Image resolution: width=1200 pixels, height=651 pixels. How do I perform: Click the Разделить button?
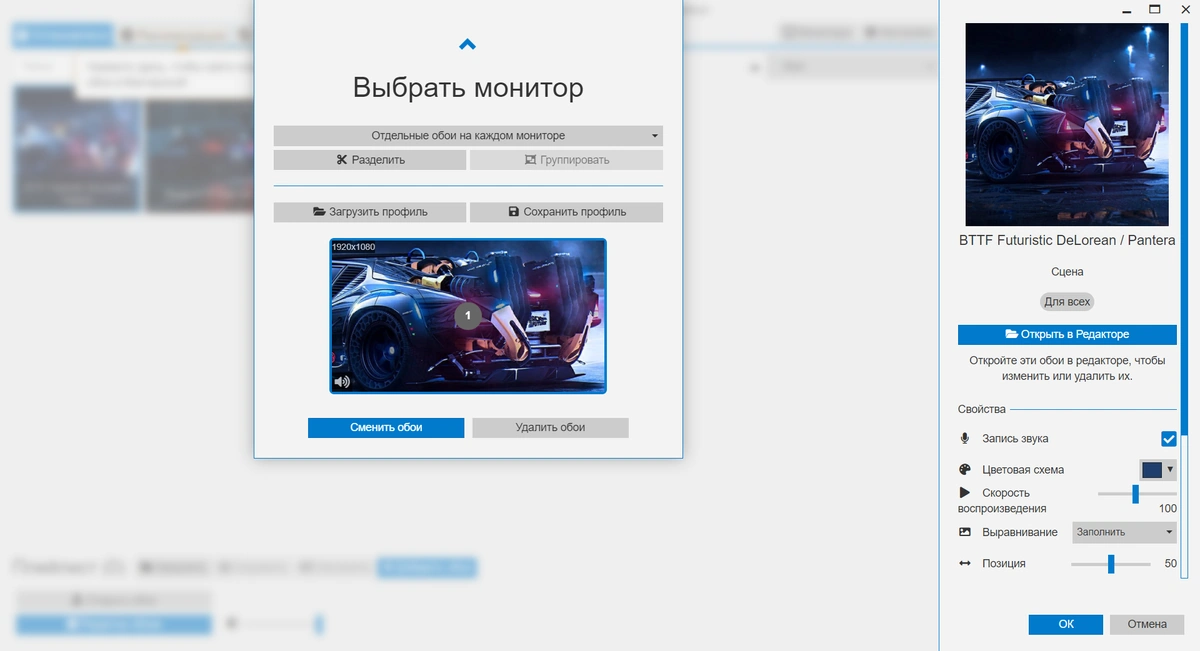(370, 160)
